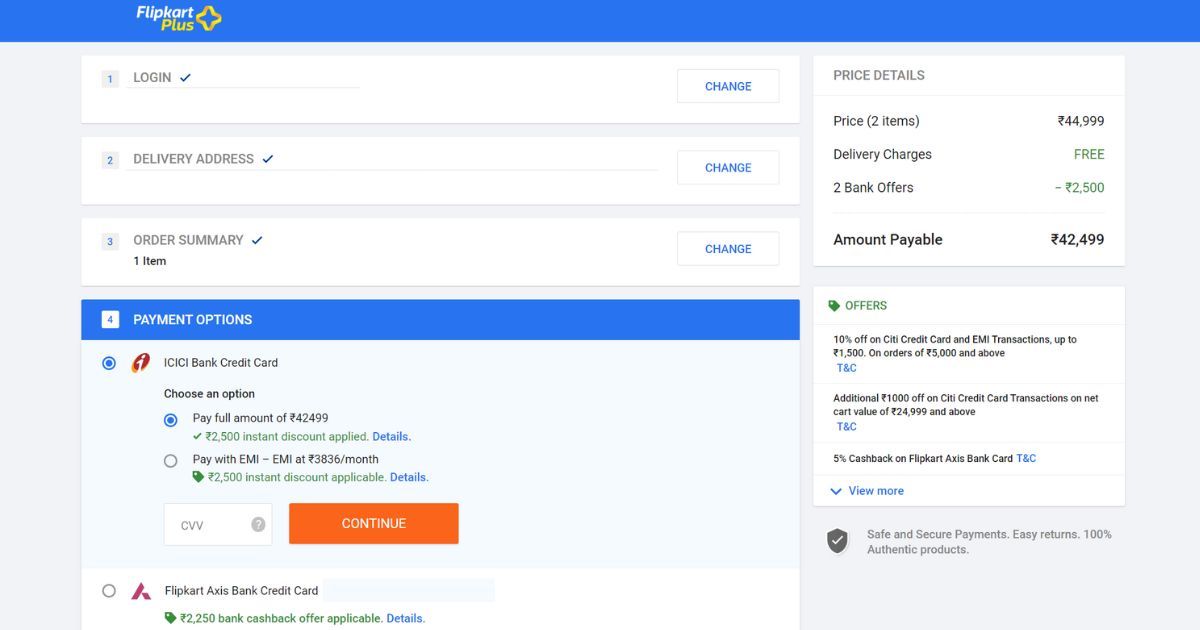Click the PRICE DETAILS heading
The width and height of the screenshot is (1200, 630).
click(x=879, y=75)
